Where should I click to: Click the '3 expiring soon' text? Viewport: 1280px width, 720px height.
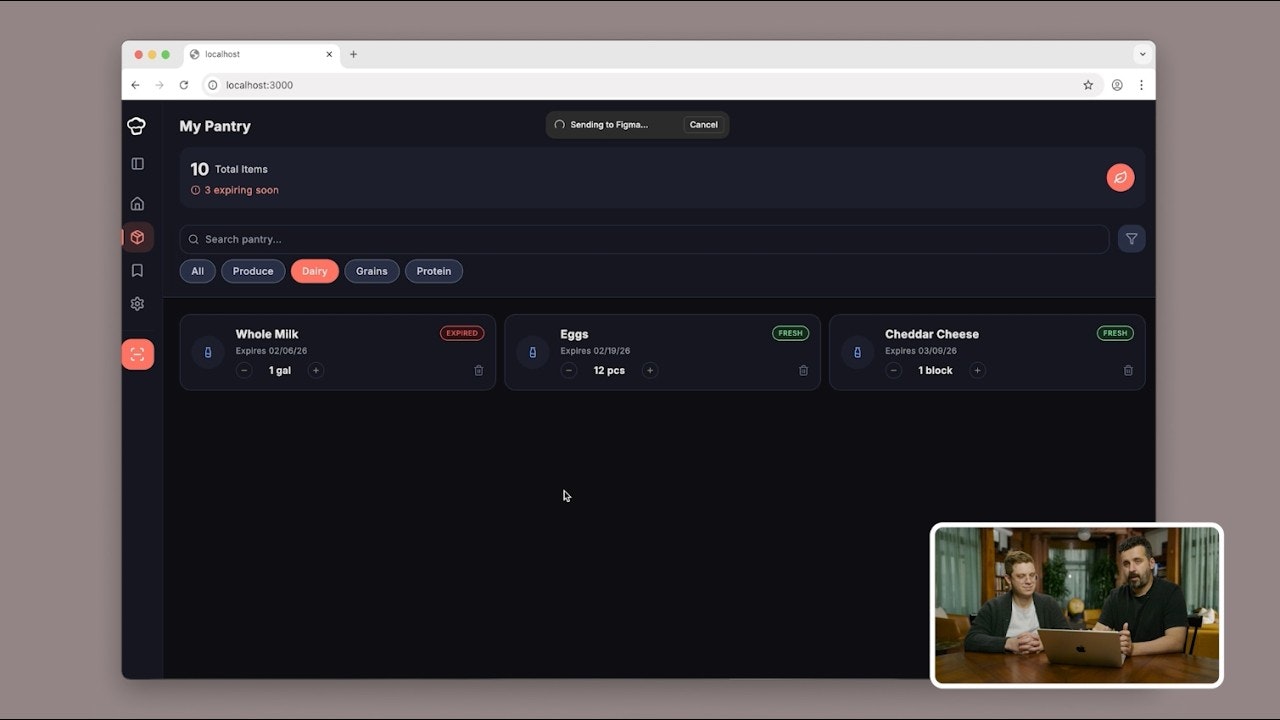241,190
